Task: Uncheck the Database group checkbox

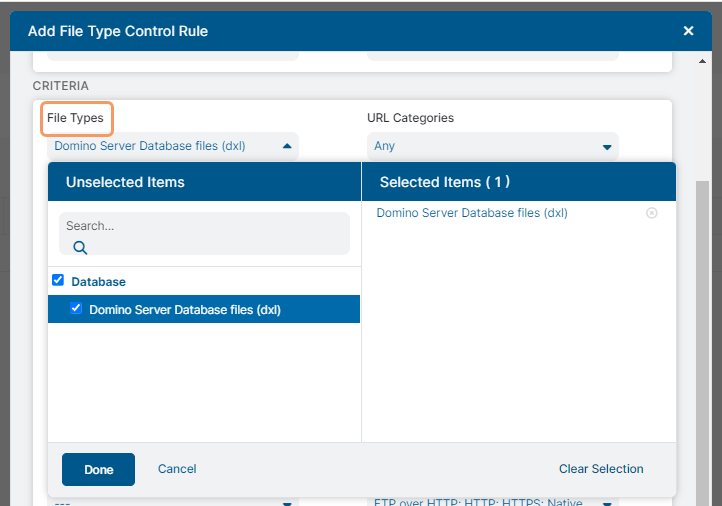Action: (x=58, y=281)
